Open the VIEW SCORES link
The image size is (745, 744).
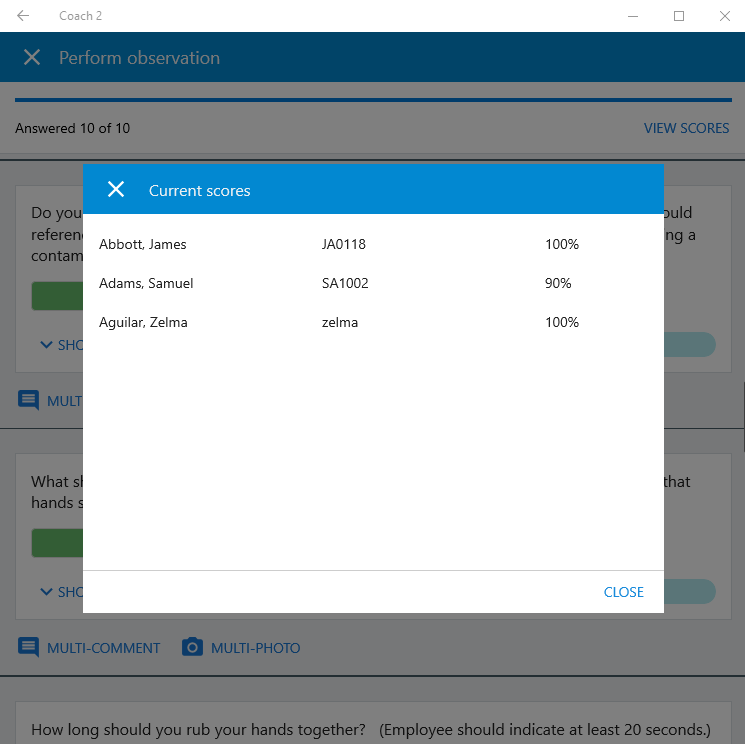point(686,128)
